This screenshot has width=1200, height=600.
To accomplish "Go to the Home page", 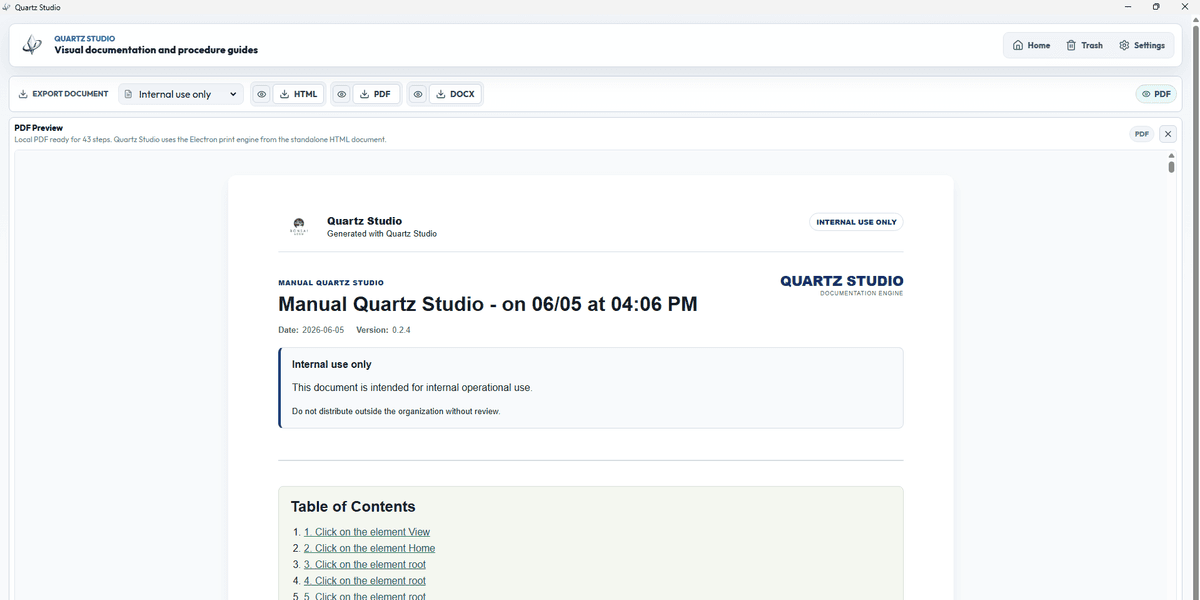I will tap(1031, 45).
